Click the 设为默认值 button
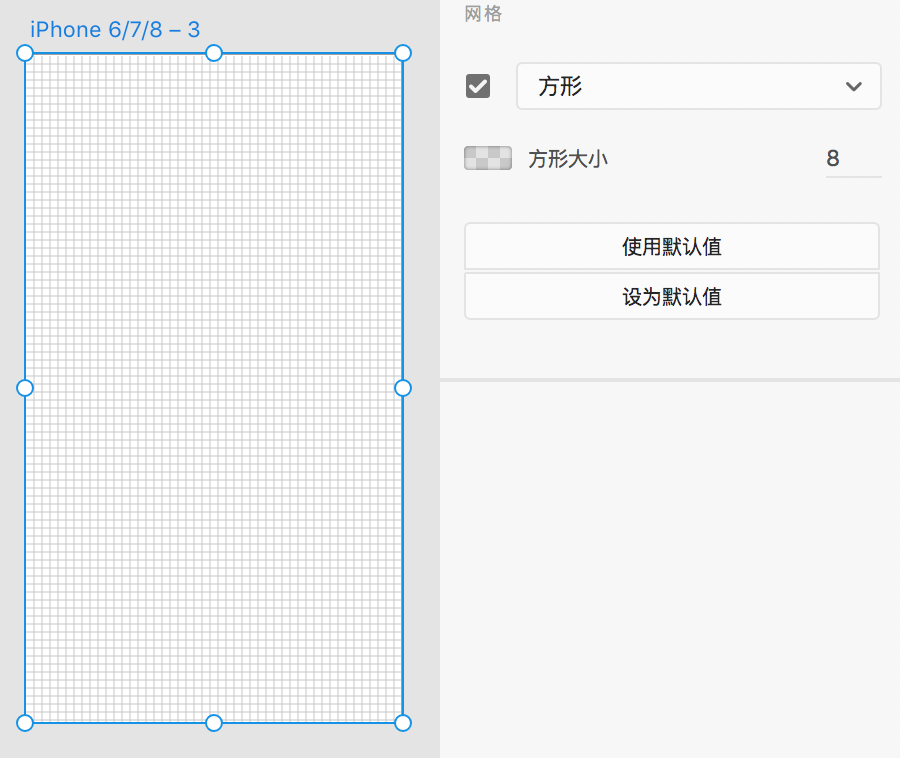The image size is (900, 758). click(x=672, y=296)
